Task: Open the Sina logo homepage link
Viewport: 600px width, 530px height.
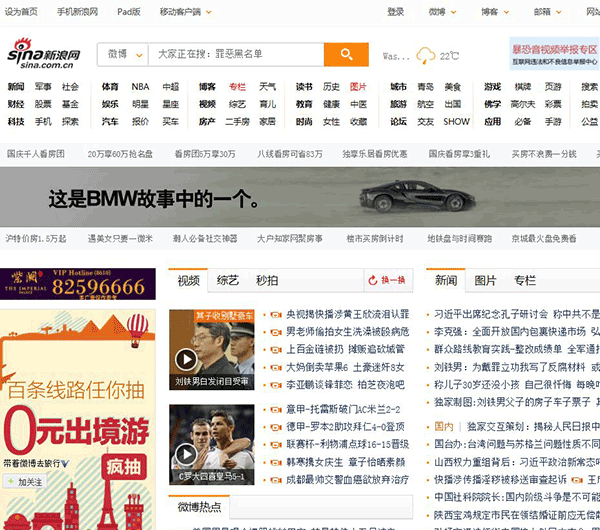Action: coord(44,54)
